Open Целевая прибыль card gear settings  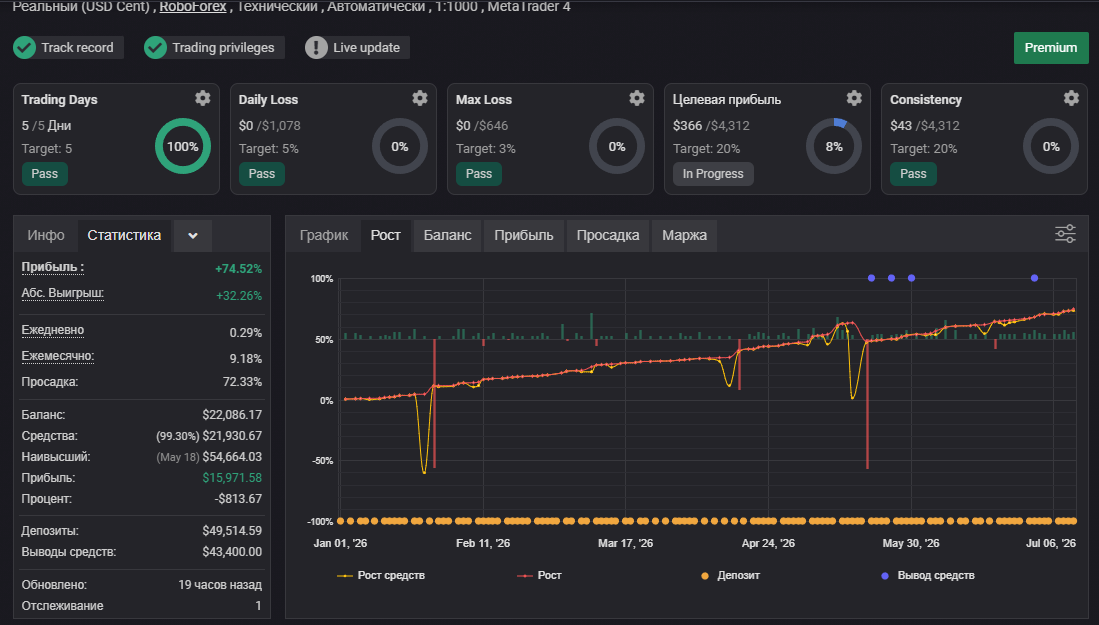click(854, 98)
